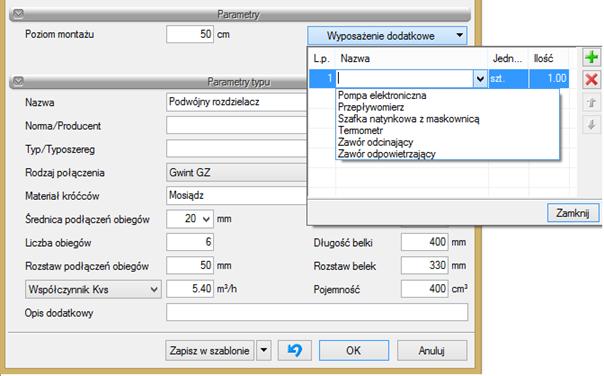Choose Zawór odcinający from list

point(376,142)
